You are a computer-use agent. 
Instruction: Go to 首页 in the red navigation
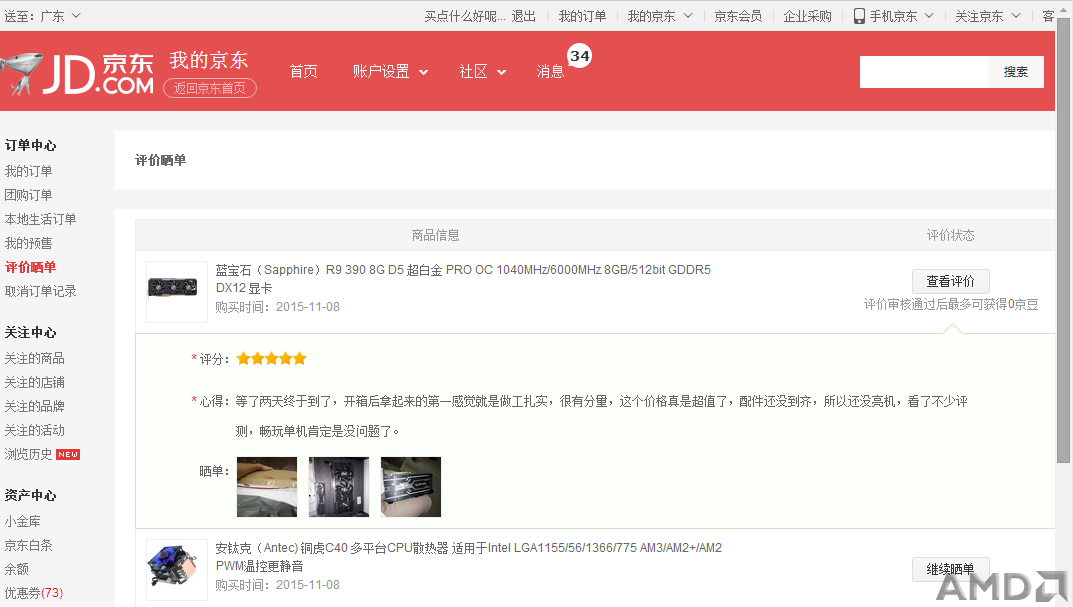coord(303,71)
